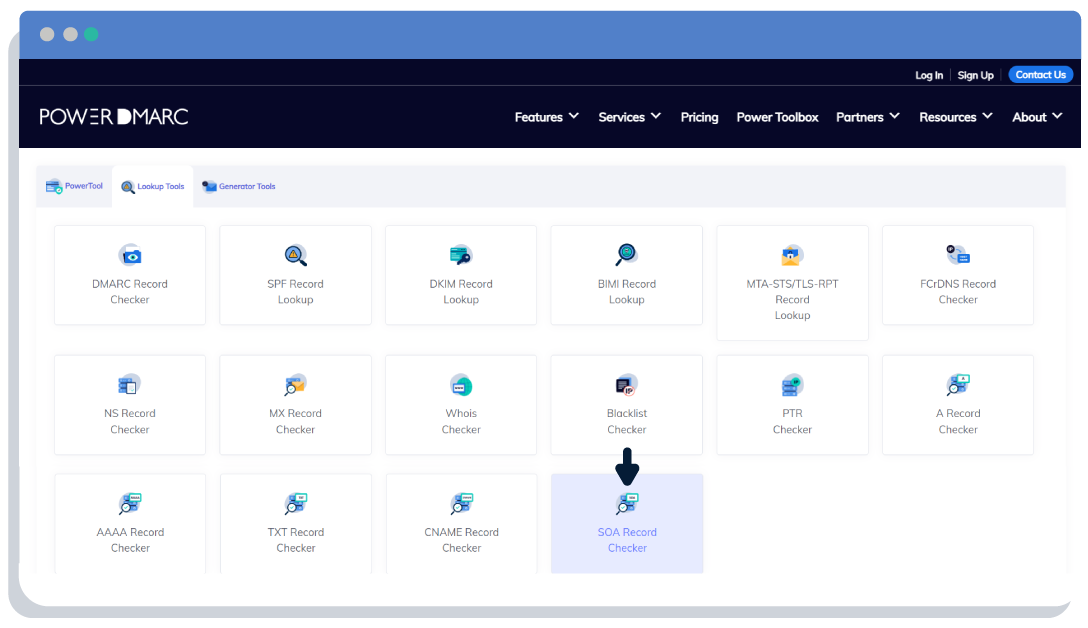This screenshot has width=1088, height=628.
Task: Switch to the PowerTool tab
Action: [x=74, y=186]
